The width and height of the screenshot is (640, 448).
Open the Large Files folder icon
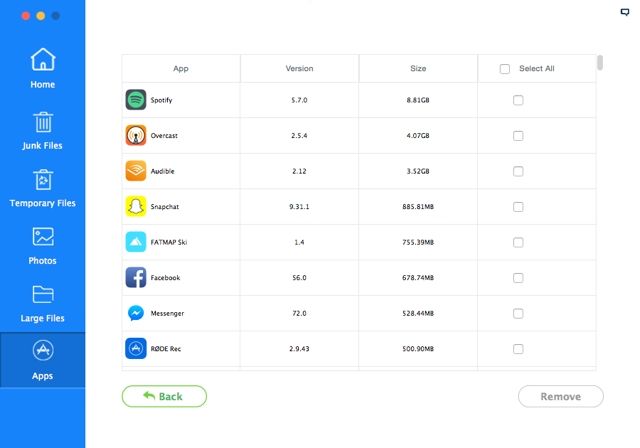click(43, 294)
